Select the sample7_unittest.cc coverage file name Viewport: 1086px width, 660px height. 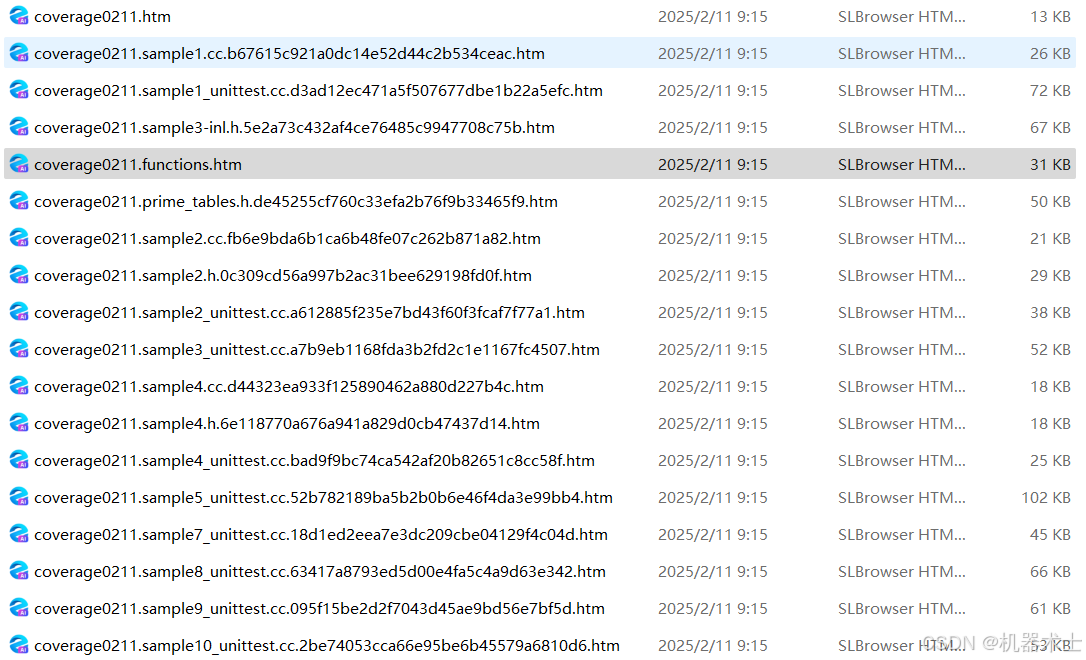point(320,534)
